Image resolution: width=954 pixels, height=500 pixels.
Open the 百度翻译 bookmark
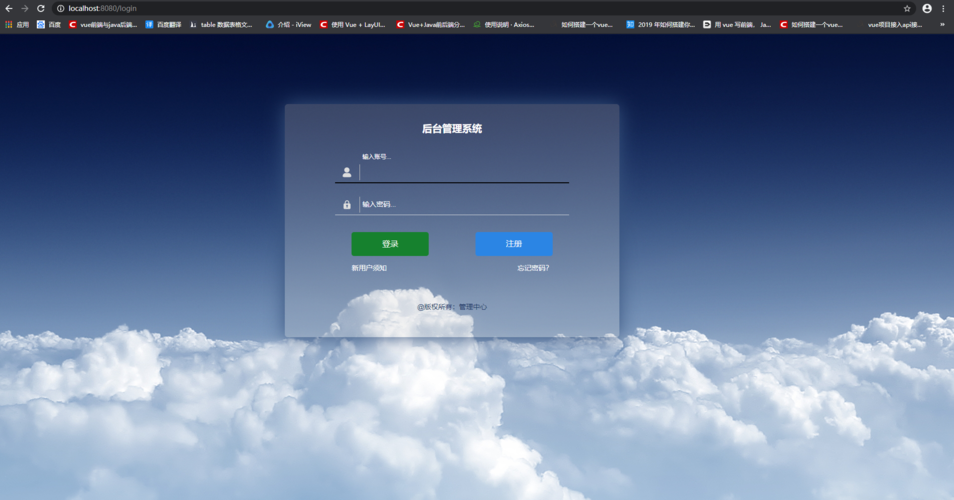(x=163, y=25)
